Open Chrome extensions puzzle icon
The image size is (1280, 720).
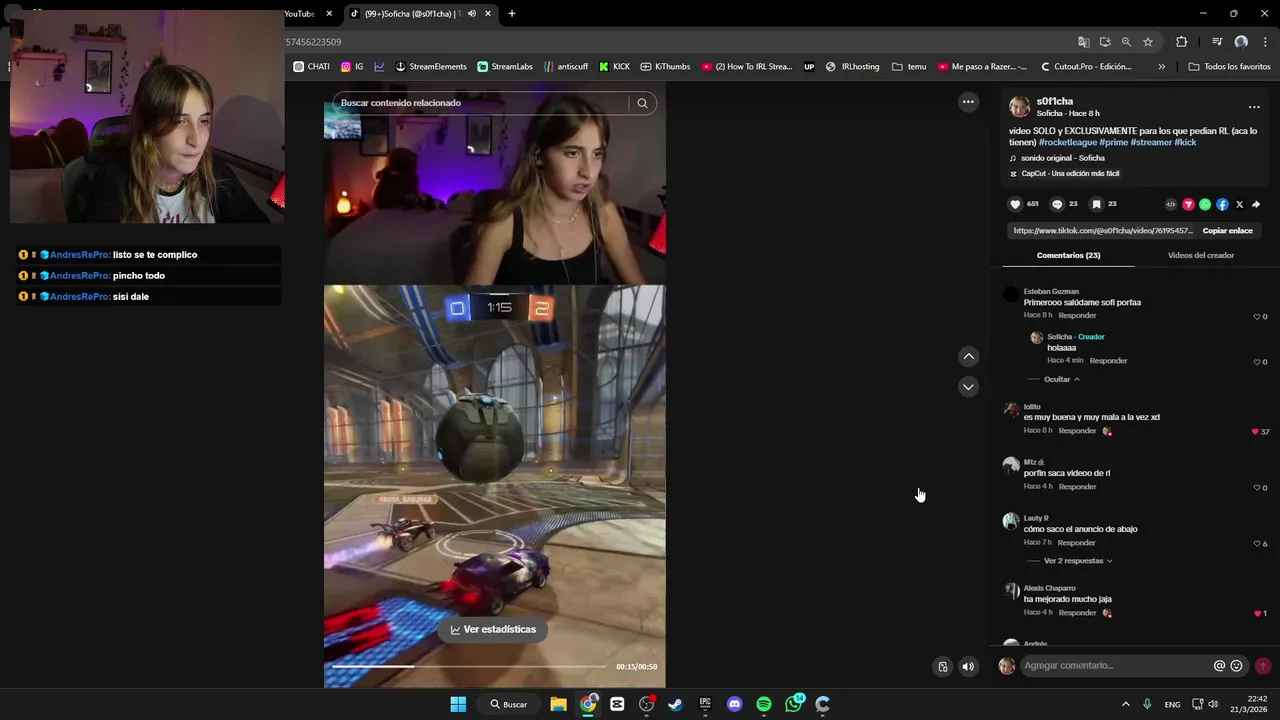click(x=1182, y=42)
